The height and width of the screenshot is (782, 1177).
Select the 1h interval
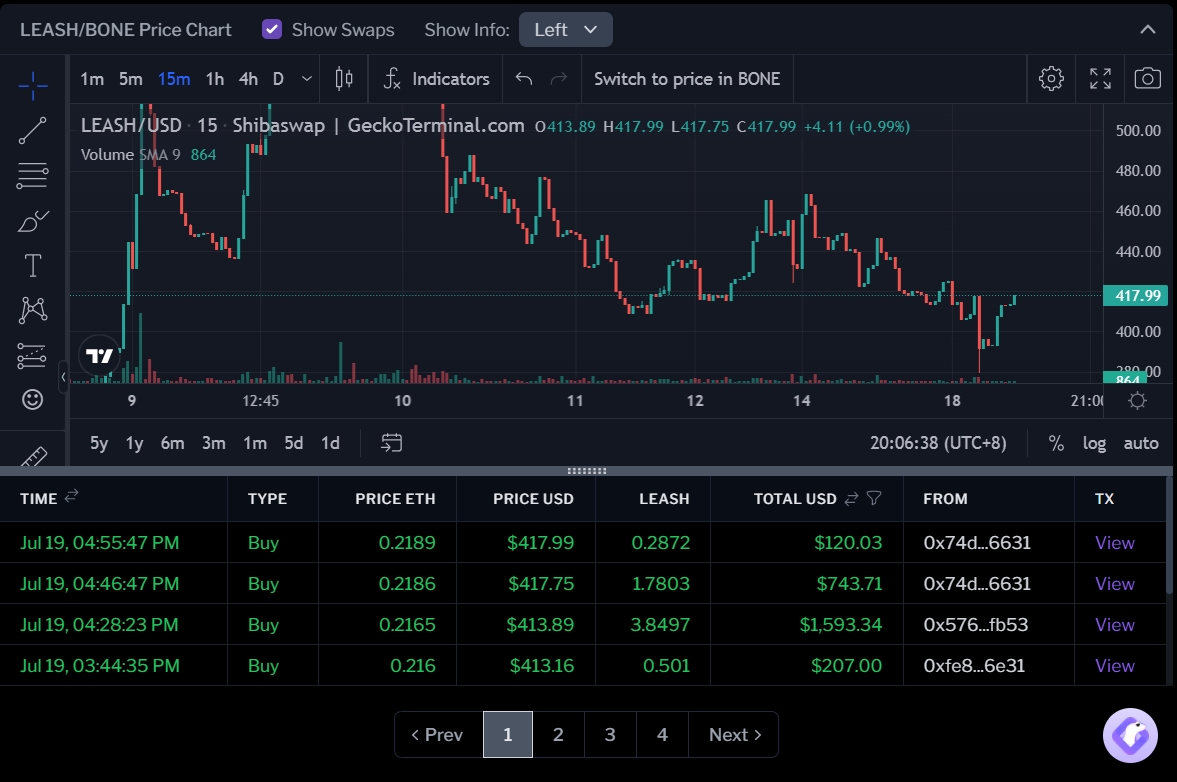(x=215, y=79)
